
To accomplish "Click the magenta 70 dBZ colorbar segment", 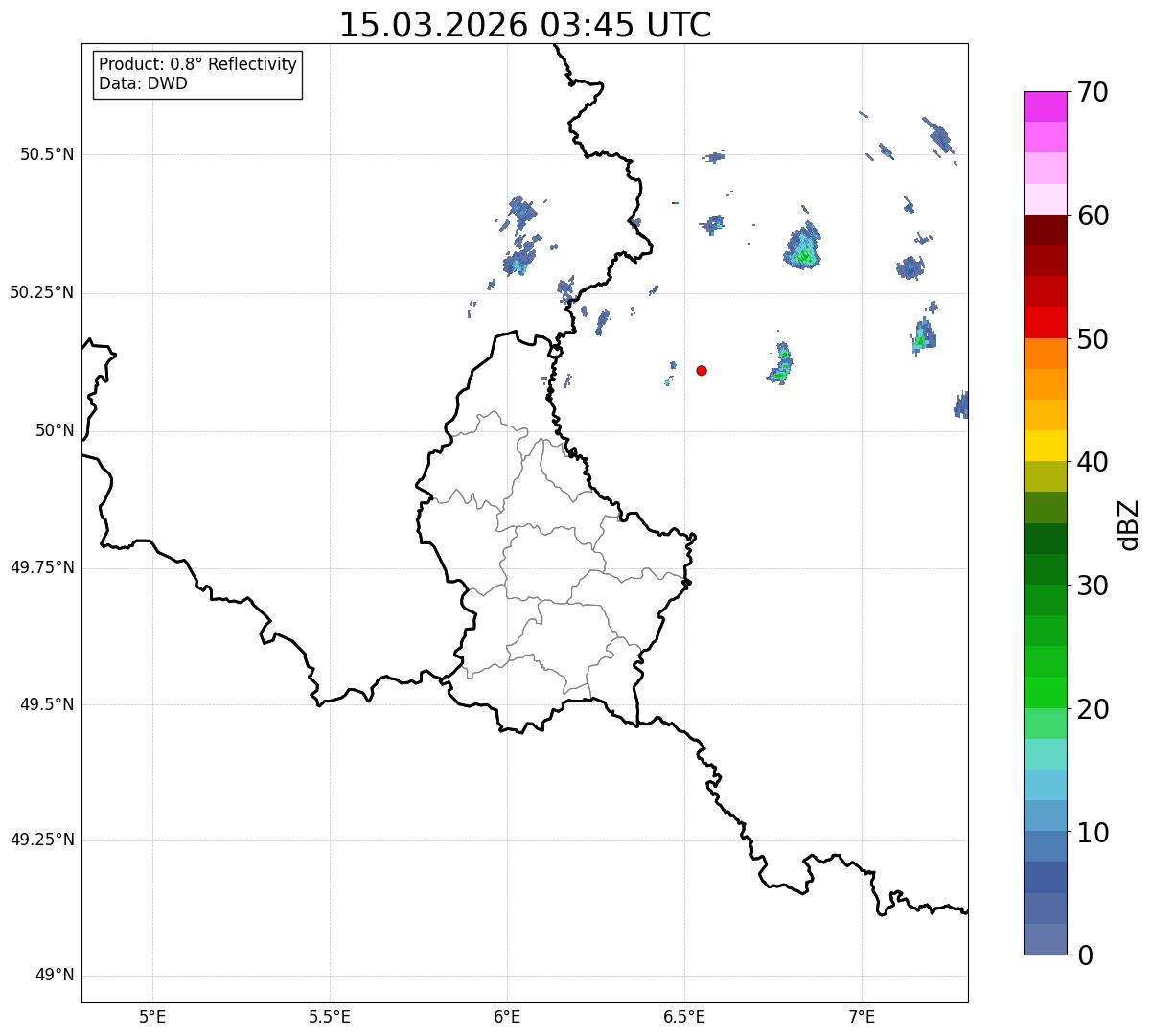I will point(1046,106).
